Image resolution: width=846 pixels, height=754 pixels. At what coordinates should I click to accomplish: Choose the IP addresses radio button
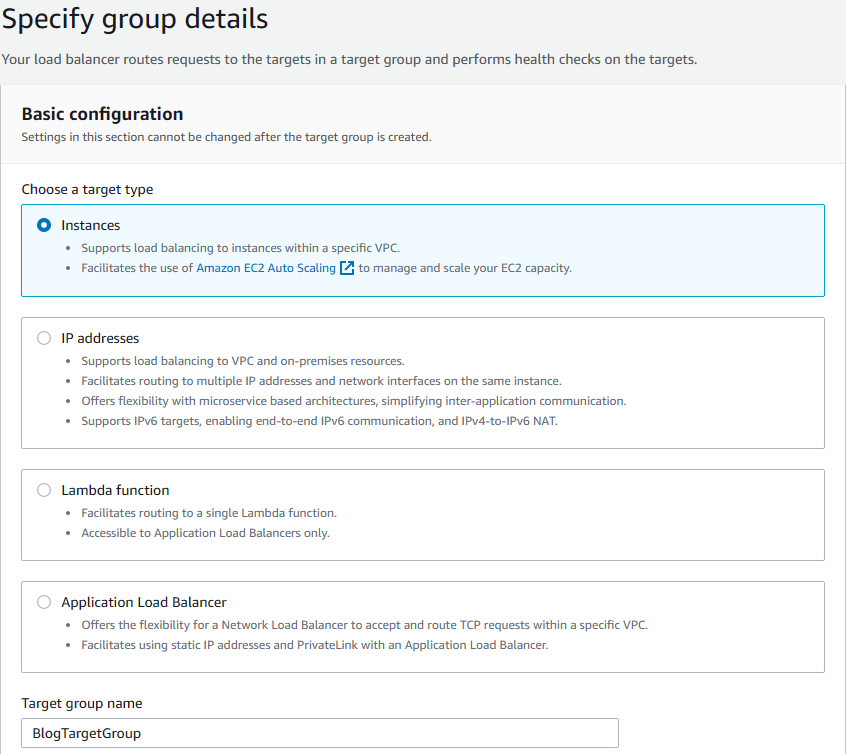click(x=44, y=338)
